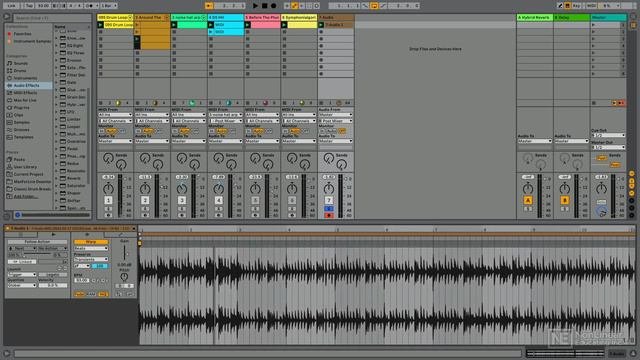The image size is (640, 360).
Task: Click Stop All Clips in Master track
Action: (594, 103)
